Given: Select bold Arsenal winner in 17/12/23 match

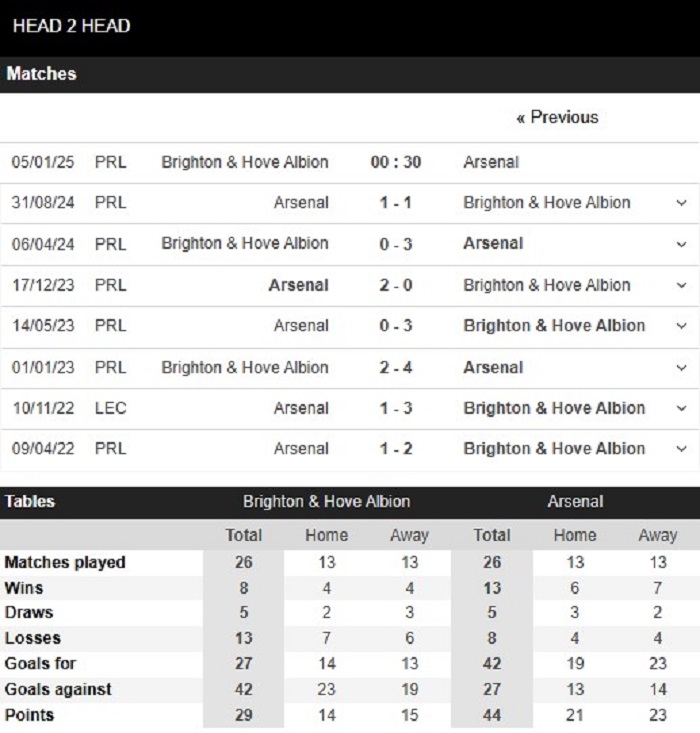Looking at the screenshot, I should coord(298,285).
